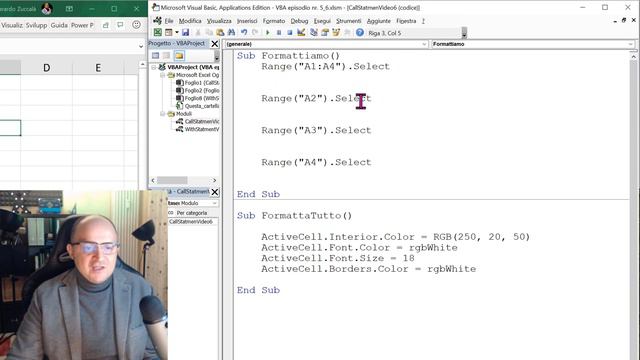Click Excel Comments icon in ribbon

point(120,25)
